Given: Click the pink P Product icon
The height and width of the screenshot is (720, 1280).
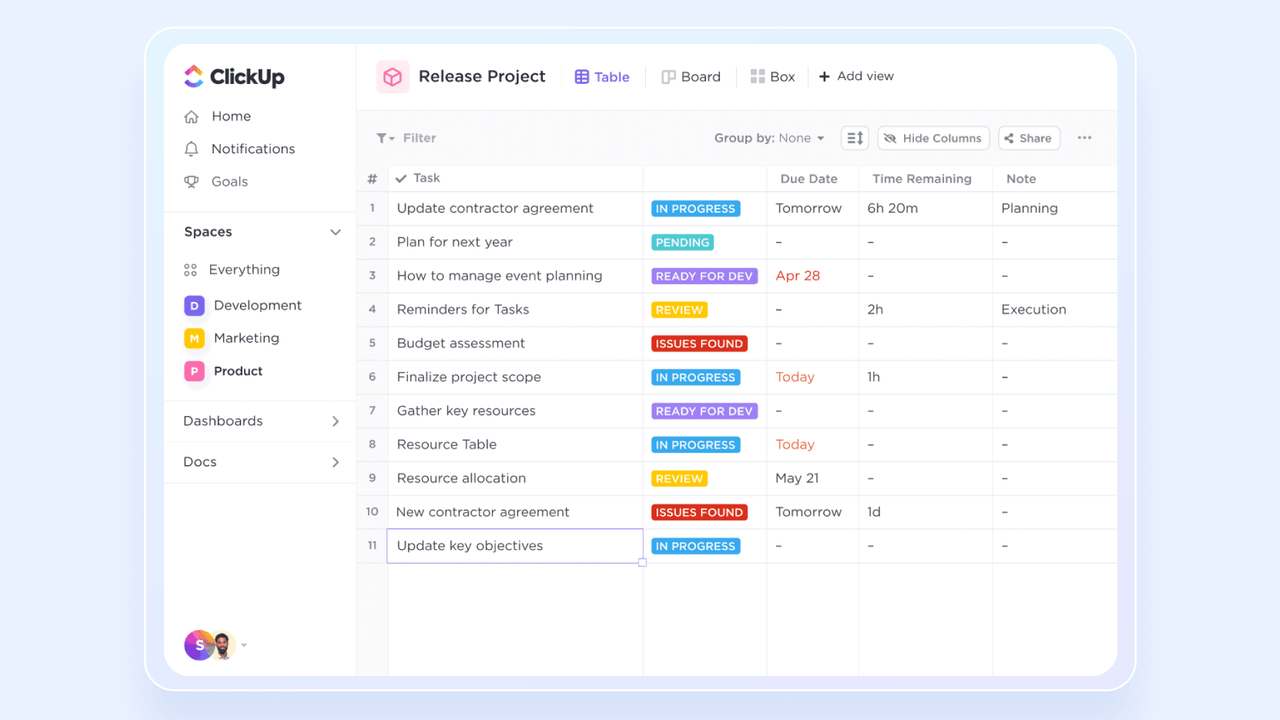Looking at the screenshot, I should click(194, 371).
